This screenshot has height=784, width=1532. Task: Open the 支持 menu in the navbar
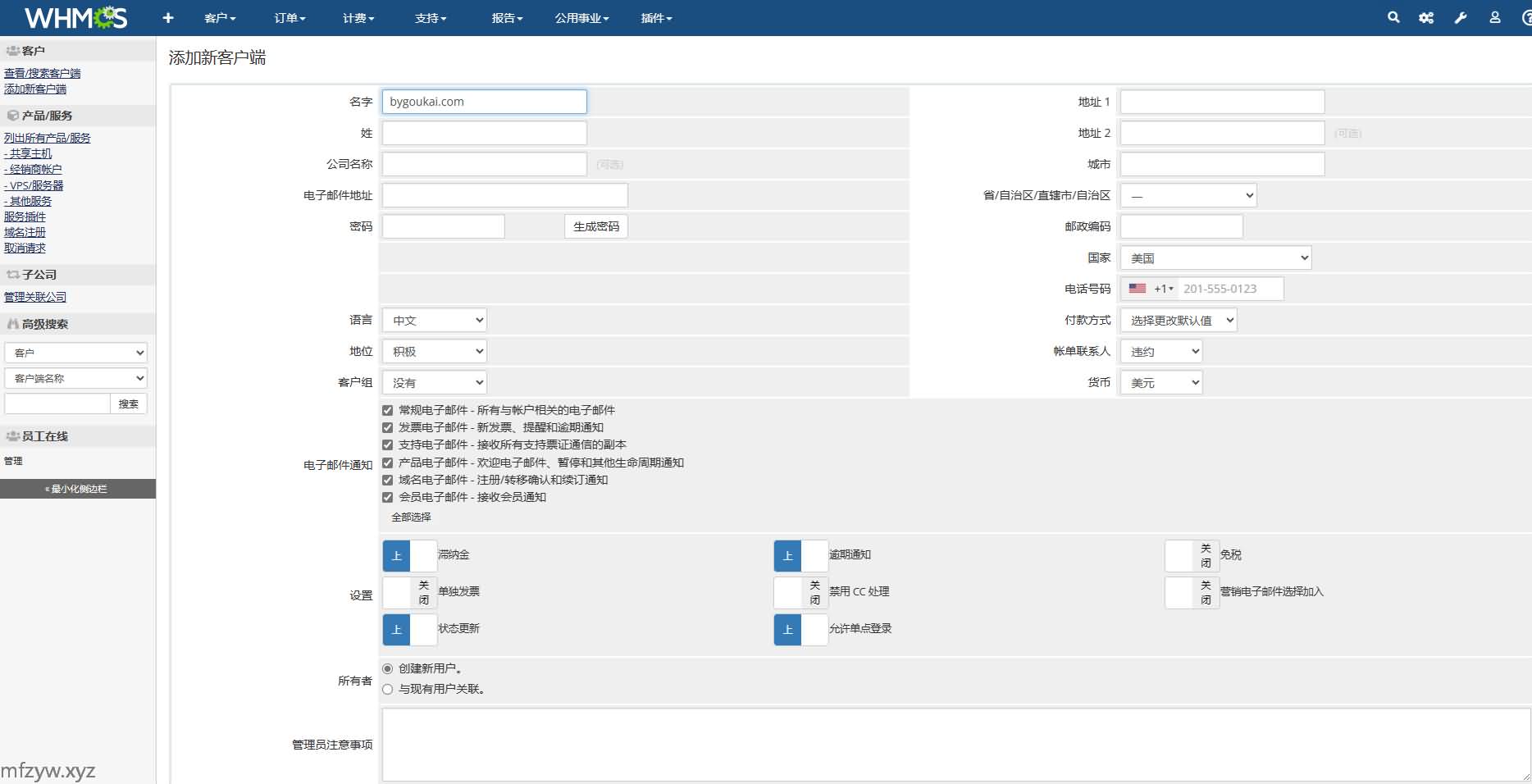tap(431, 18)
